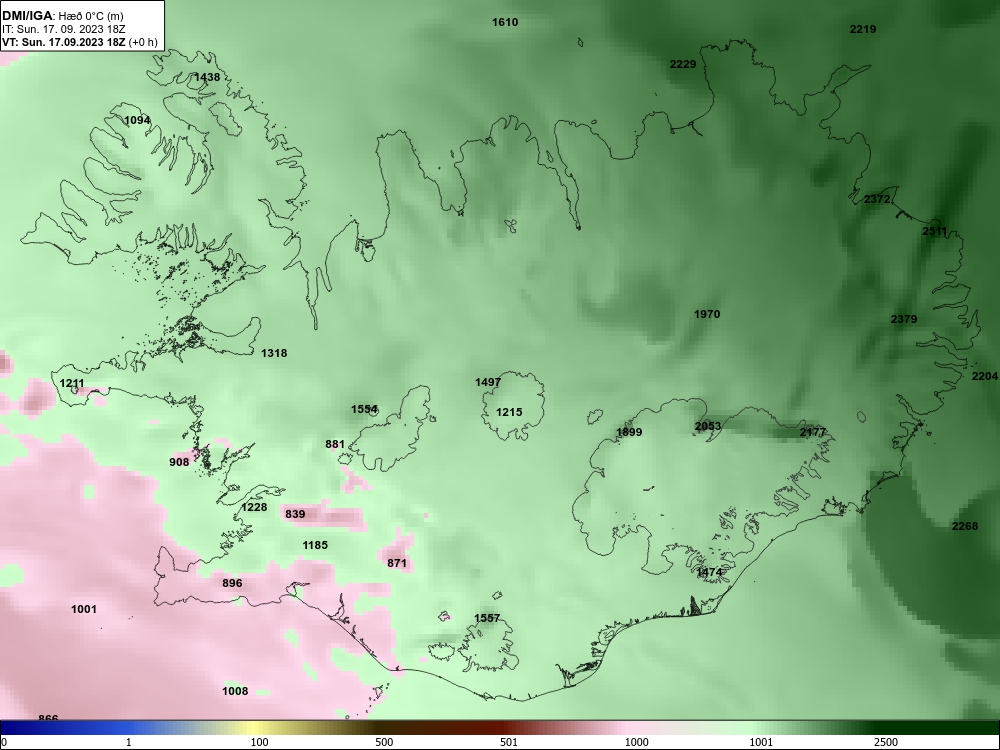Click the 1474 height value
Image resolution: width=1000 pixels, height=750 pixels.
click(x=709, y=572)
